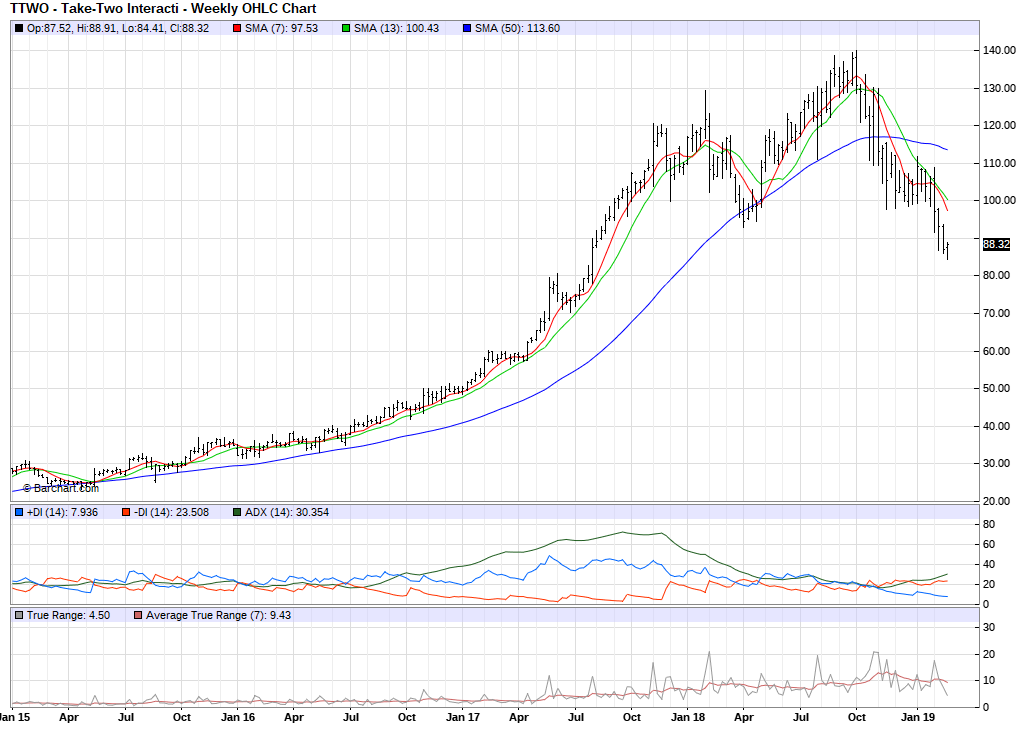
Task: Click the Jan 16 date axis label
Action: [238, 717]
